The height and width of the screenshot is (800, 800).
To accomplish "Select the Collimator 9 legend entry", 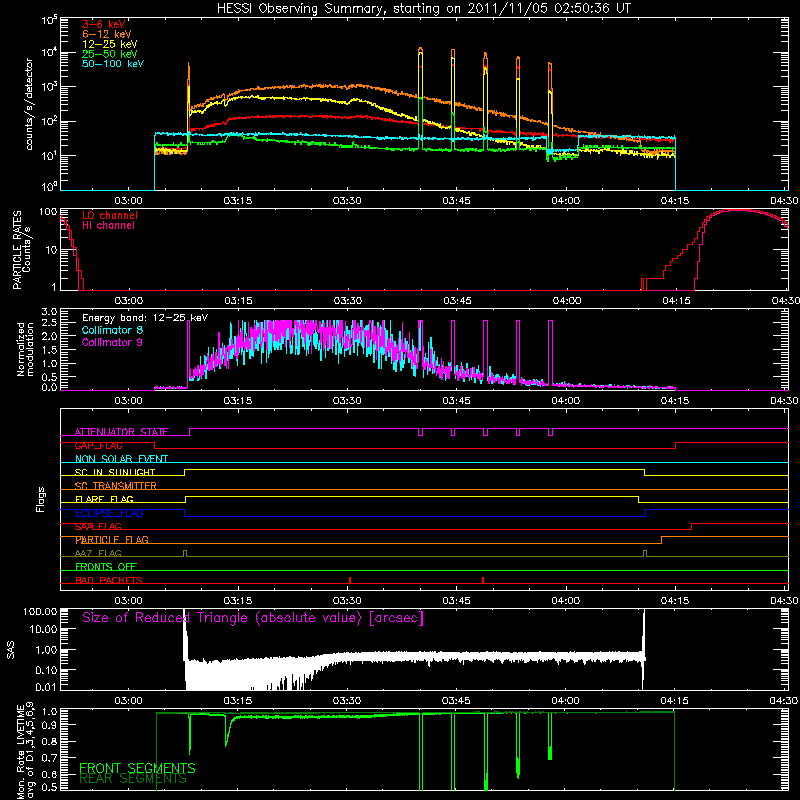I will click(112, 342).
